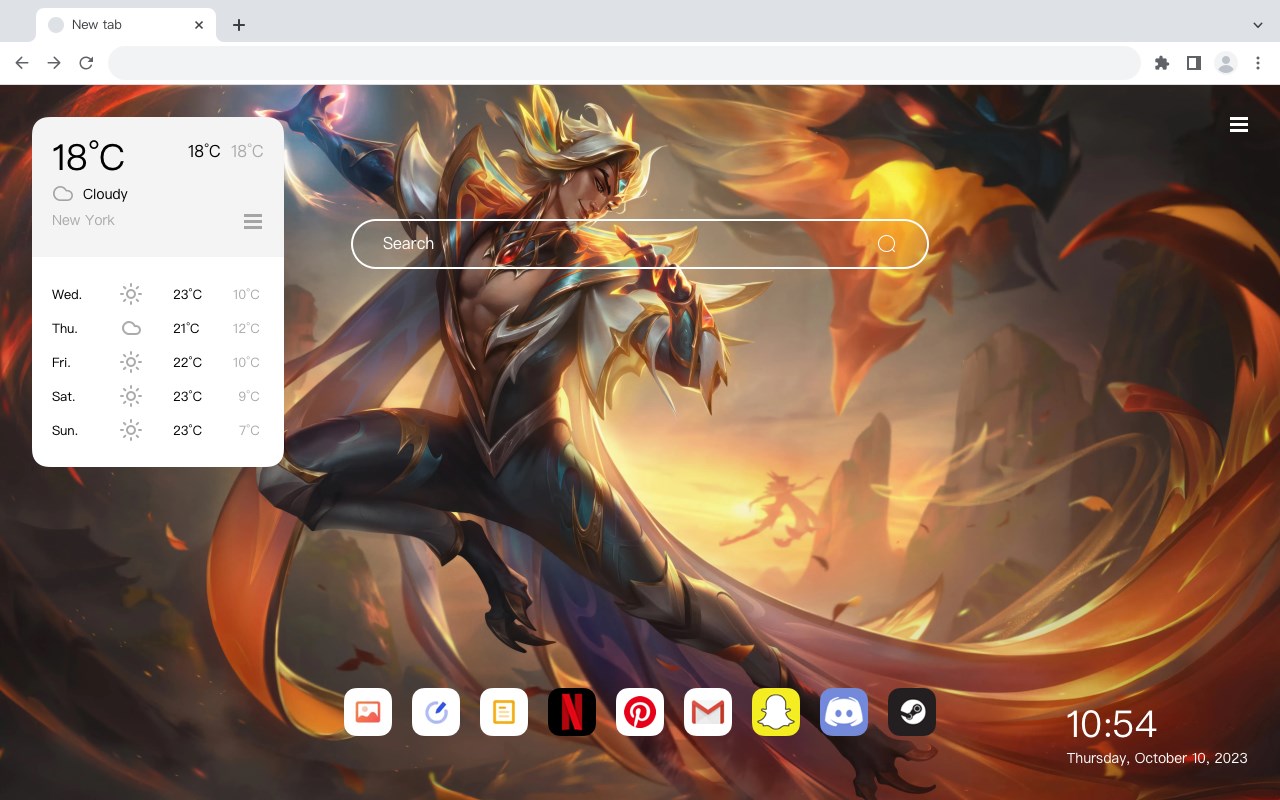1280x800 pixels.
Task: Click the sunny icon for Sun.
Action: (131, 430)
